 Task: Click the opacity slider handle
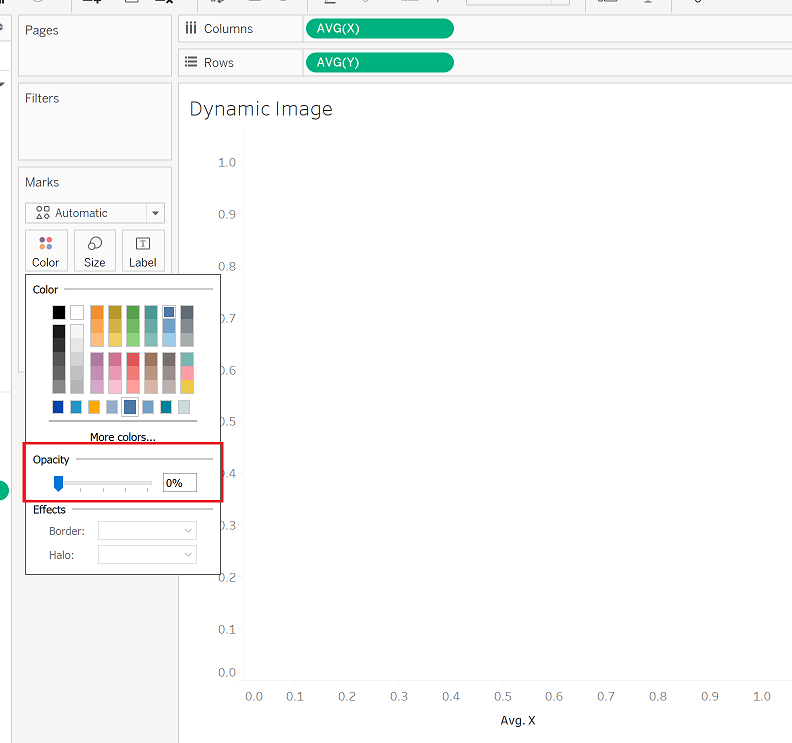[58, 483]
